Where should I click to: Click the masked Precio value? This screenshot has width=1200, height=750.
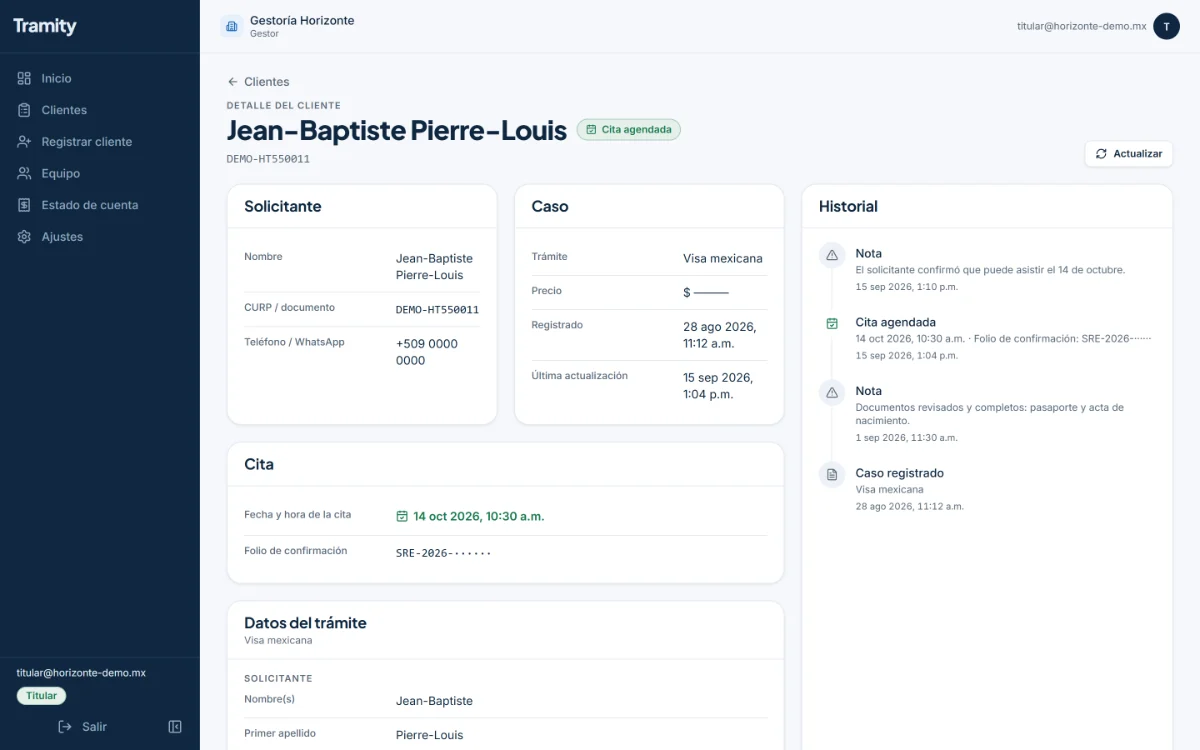click(706, 293)
